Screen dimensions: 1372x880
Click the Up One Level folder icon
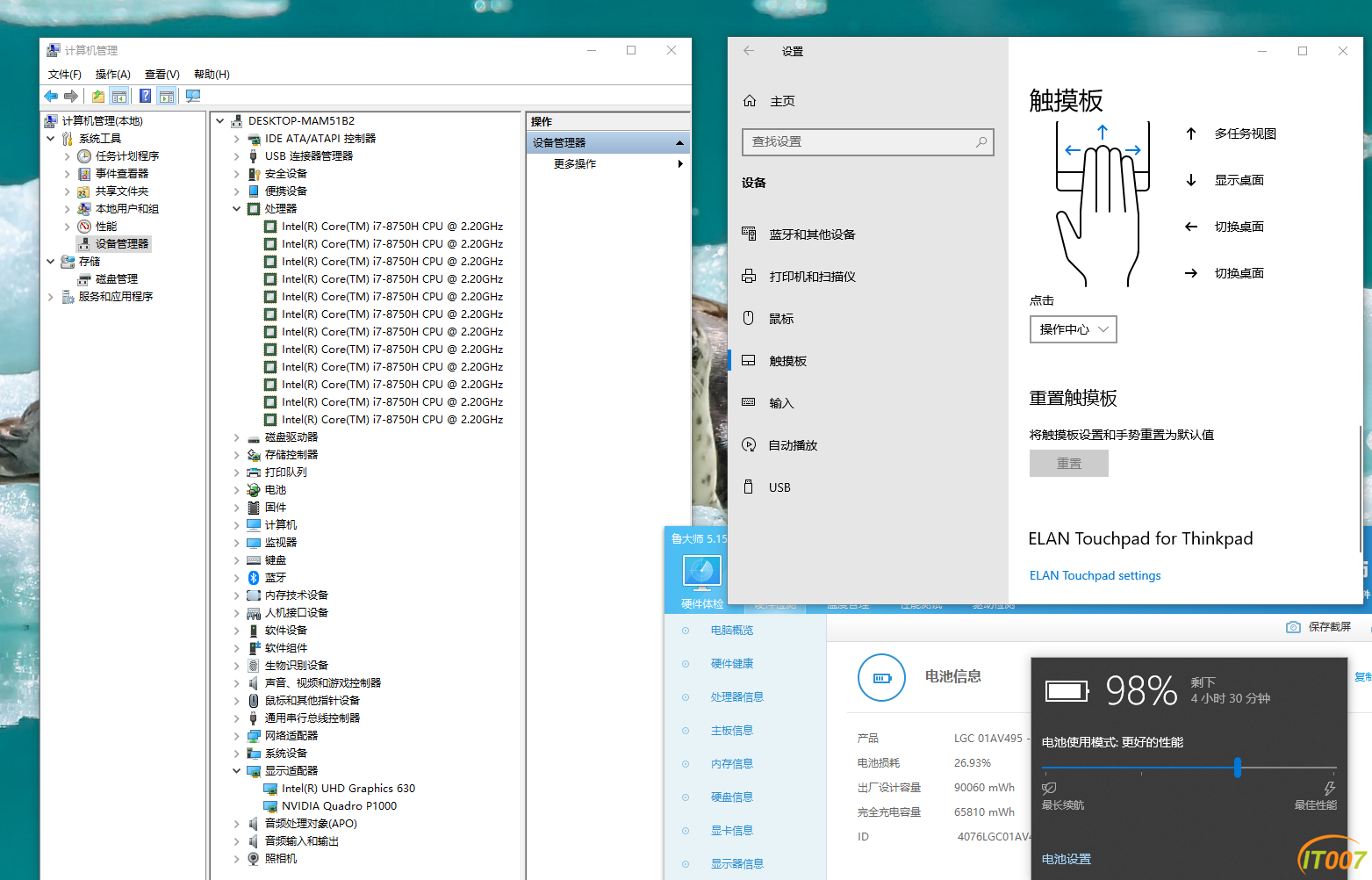point(98,96)
